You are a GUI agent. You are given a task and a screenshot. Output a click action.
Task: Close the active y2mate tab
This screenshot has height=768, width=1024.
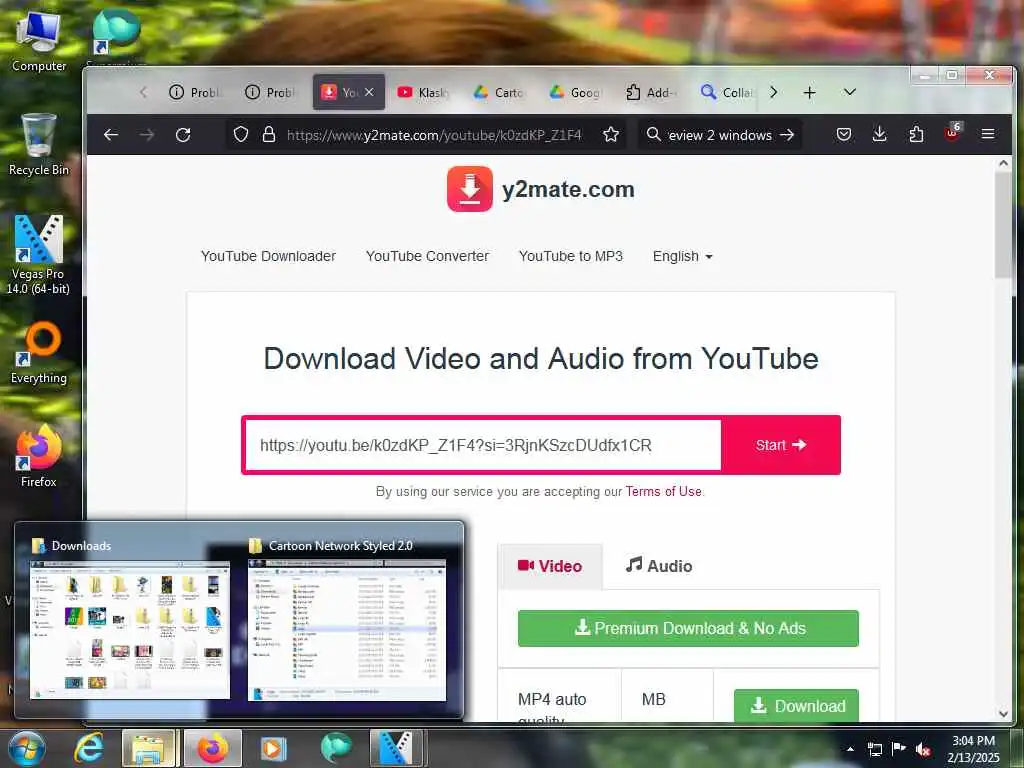tap(369, 92)
